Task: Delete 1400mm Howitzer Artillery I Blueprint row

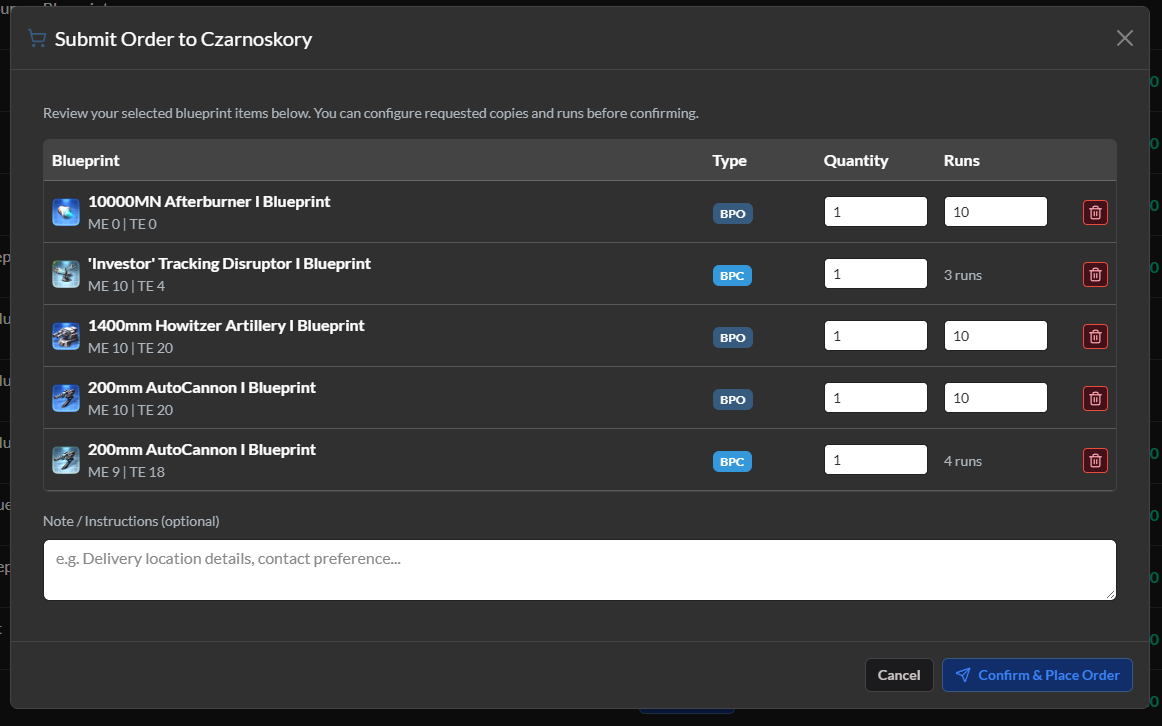Action: pos(1095,336)
